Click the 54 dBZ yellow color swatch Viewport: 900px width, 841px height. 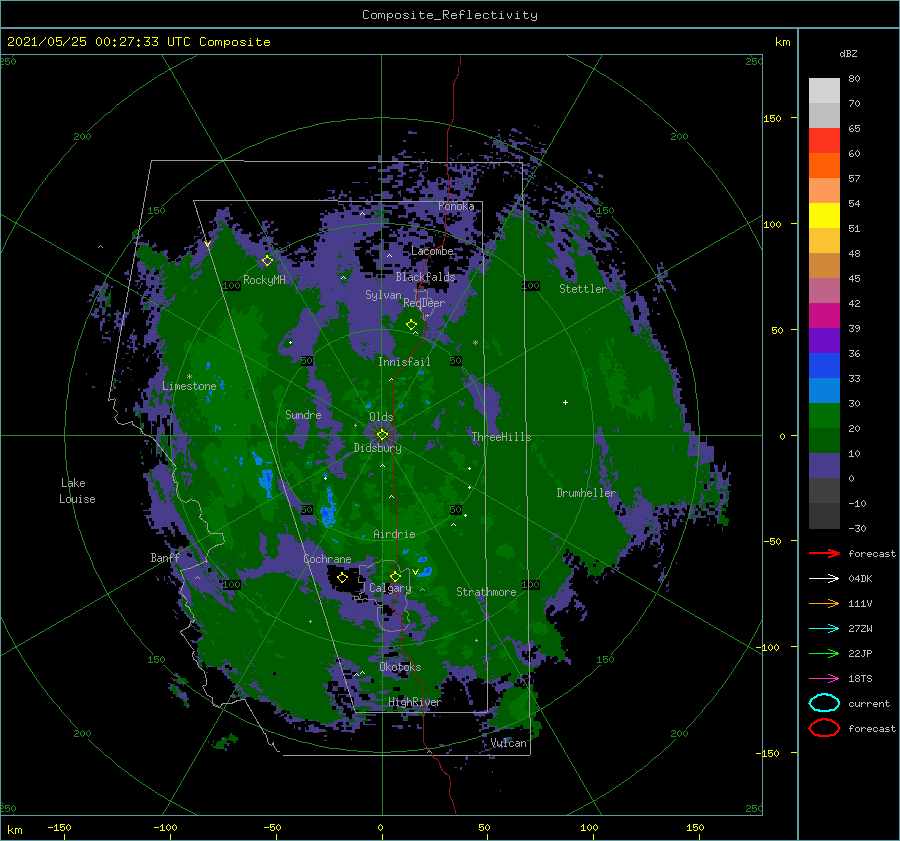pyautogui.click(x=824, y=216)
